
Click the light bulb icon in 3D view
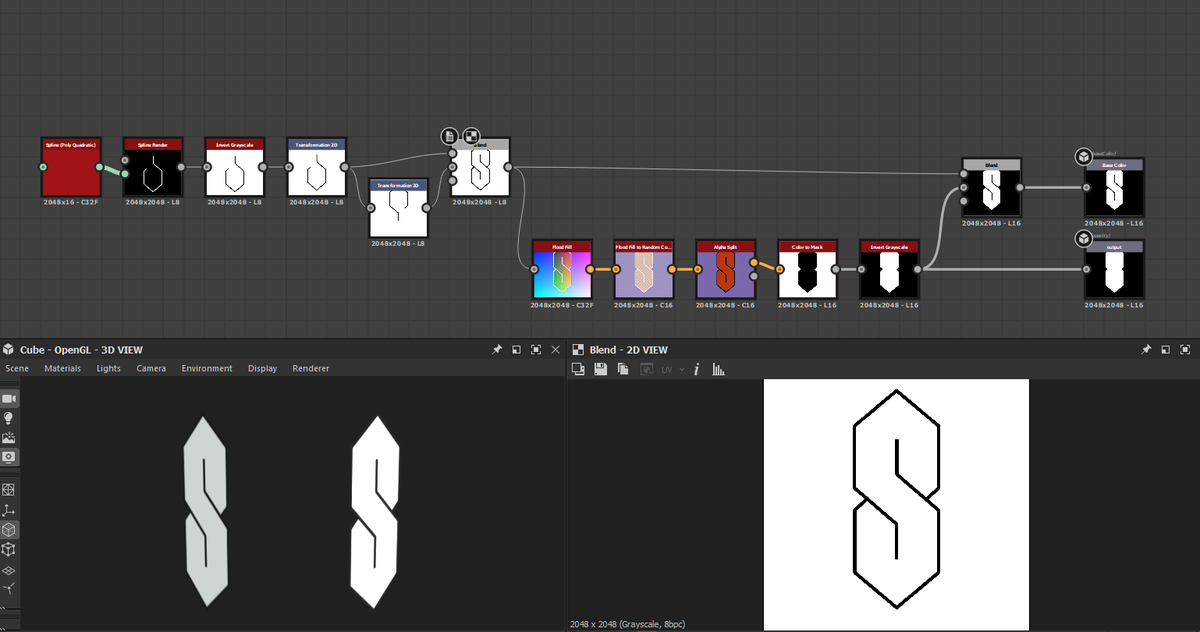point(9,418)
